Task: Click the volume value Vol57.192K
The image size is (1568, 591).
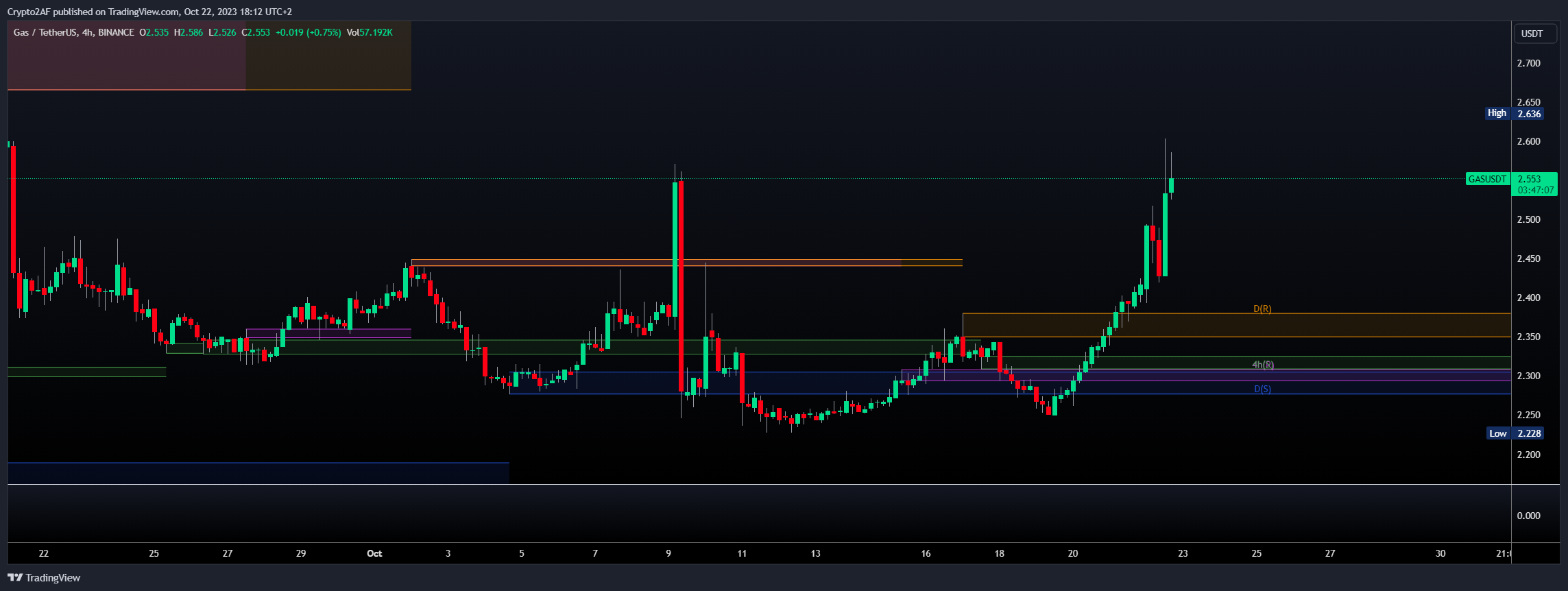Action: pos(370,32)
